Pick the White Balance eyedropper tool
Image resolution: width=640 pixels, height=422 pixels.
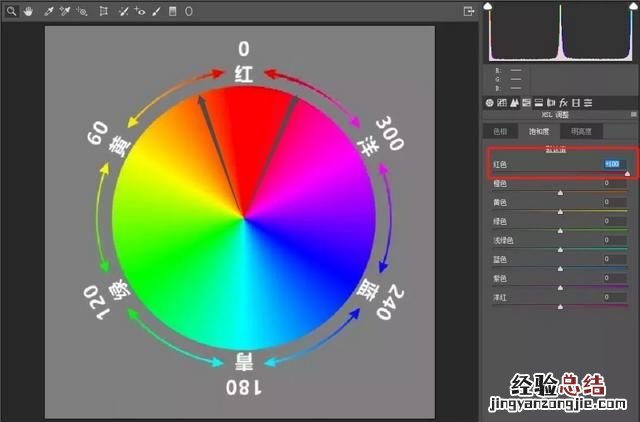point(48,10)
